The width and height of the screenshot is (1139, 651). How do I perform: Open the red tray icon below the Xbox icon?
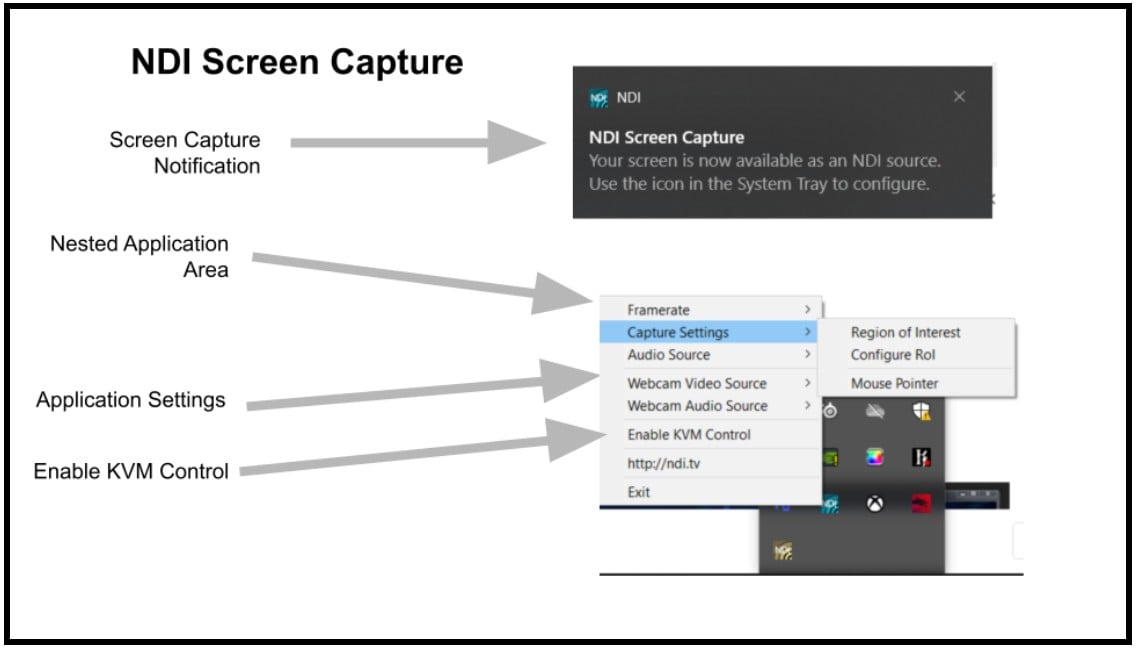pos(921,503)
